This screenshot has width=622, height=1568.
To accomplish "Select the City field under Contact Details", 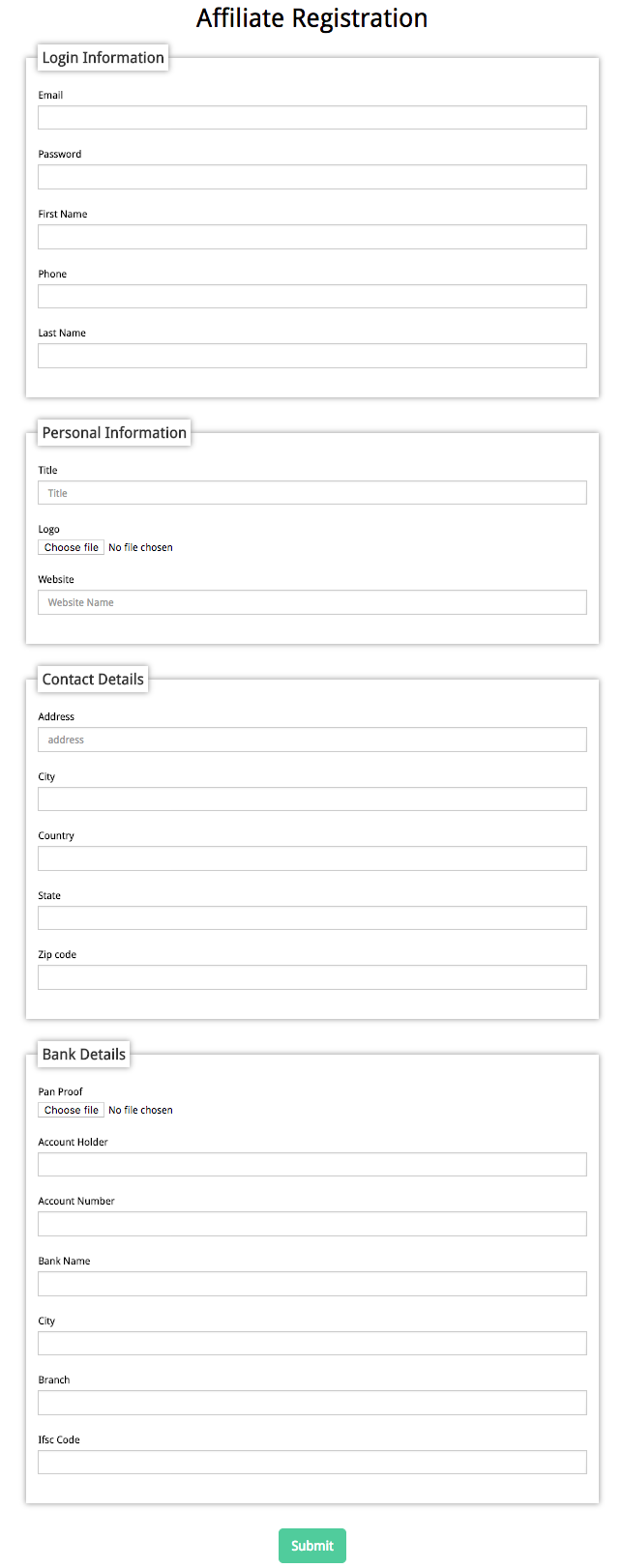I will pyautogui.click(x=311, y=799).
